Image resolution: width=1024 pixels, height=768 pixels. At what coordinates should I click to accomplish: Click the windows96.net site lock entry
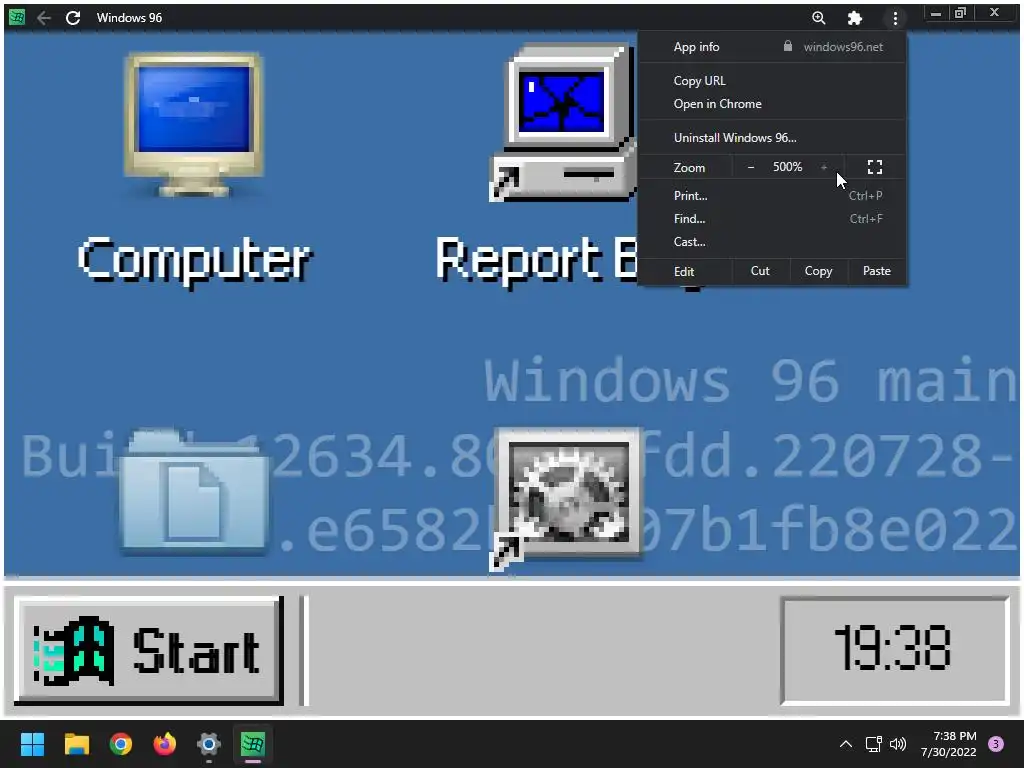(x=833, y=47)
